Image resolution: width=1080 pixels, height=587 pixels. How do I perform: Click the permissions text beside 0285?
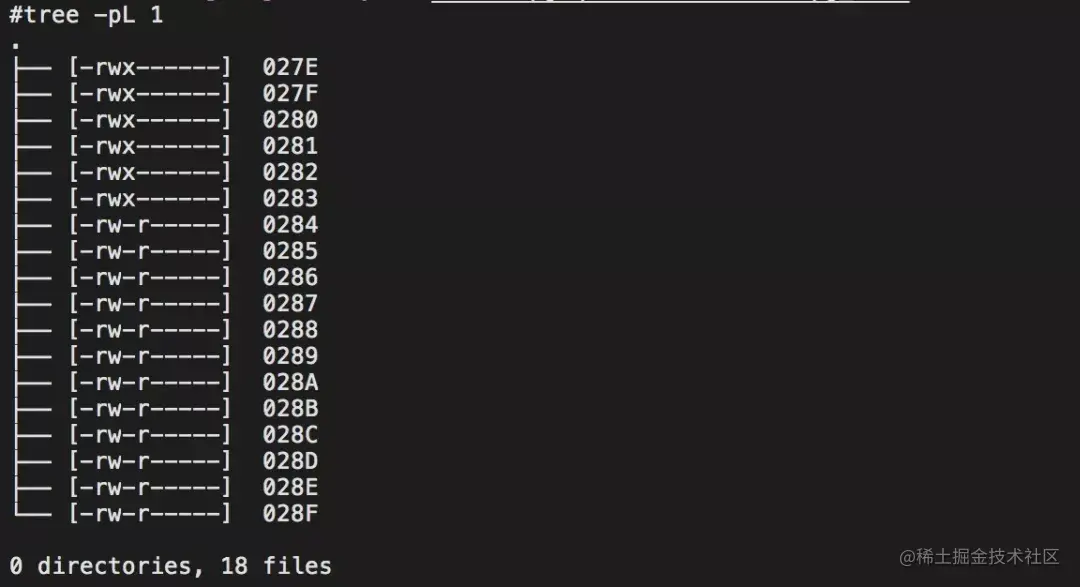[149, 251]
